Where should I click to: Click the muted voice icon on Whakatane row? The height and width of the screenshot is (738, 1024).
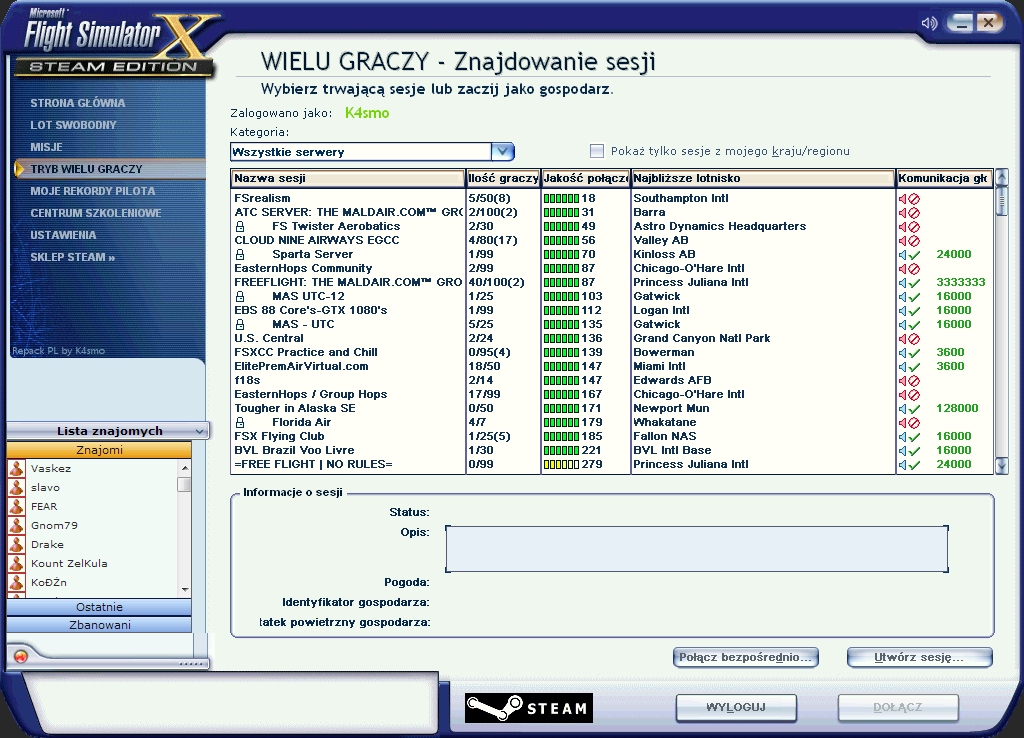(x=909, y=423)
